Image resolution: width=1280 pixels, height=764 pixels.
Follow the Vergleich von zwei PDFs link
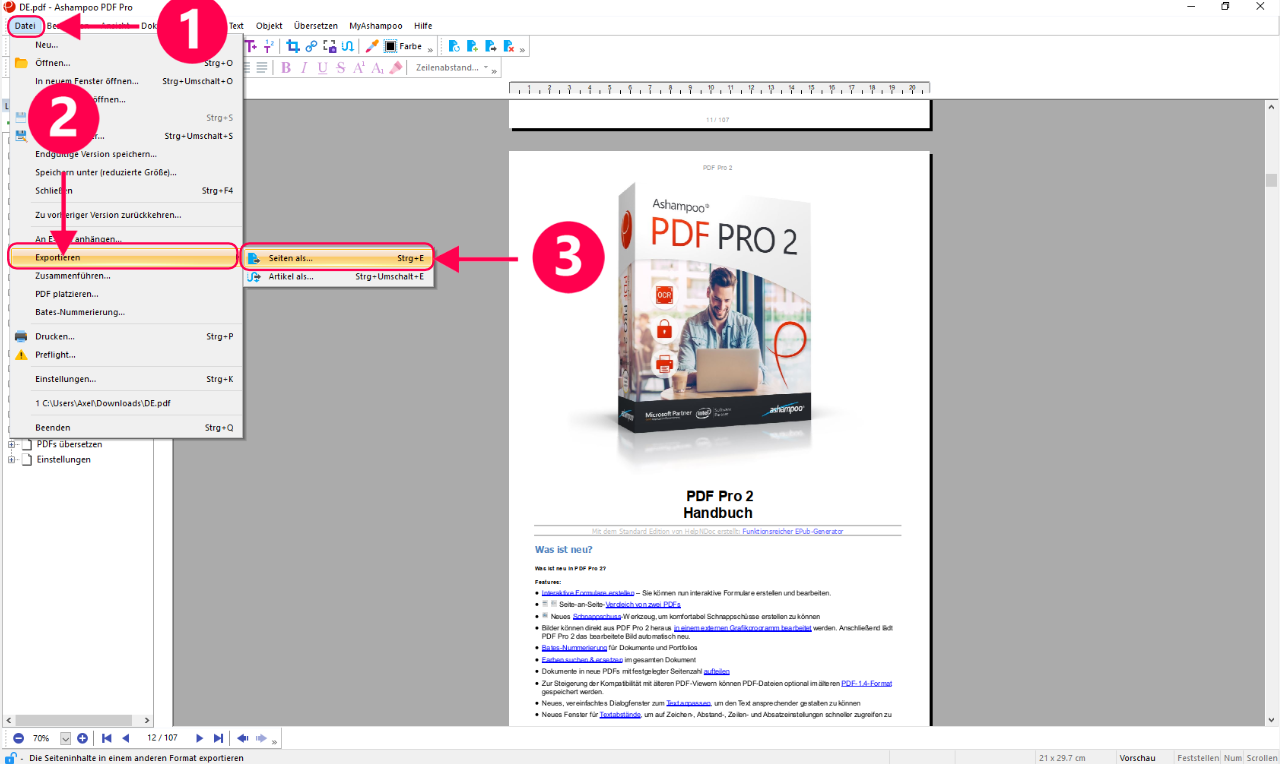643,605
